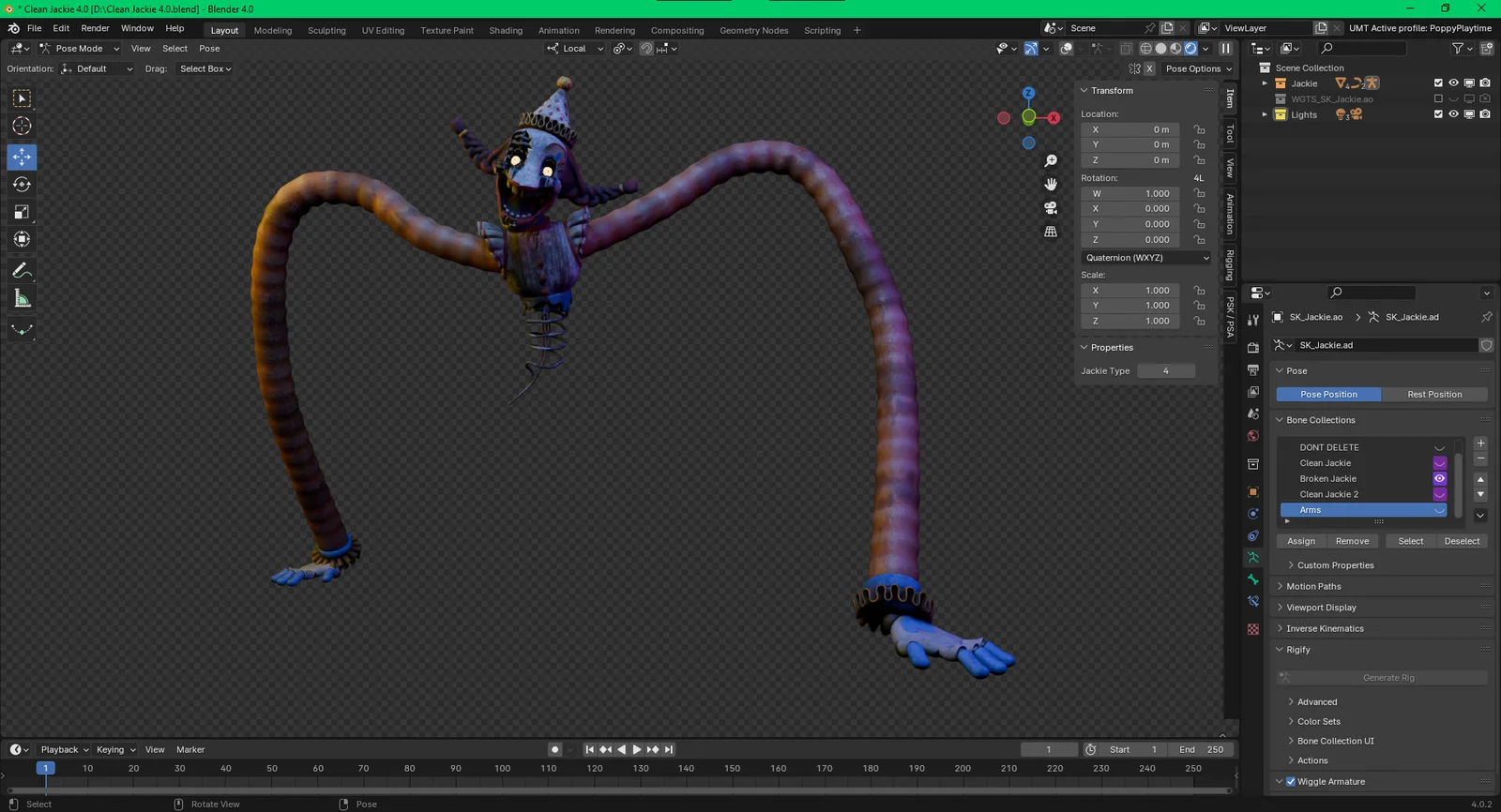1501x812 pixels.
Task: Switch perspective/orthographic grid icon
Action: click(x=1051, y=232)
